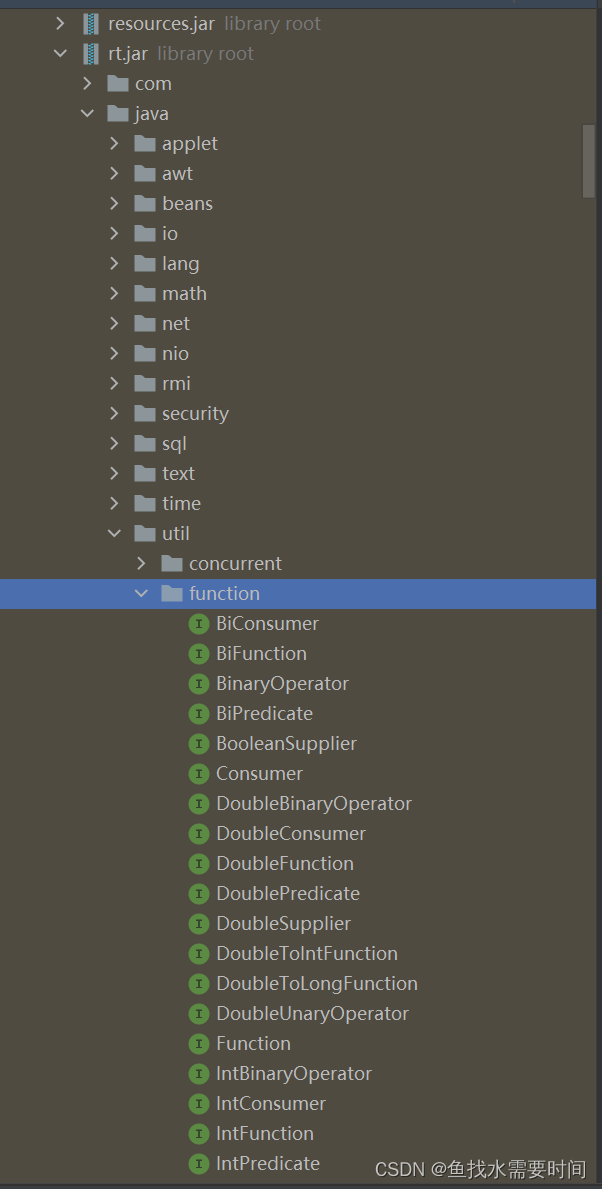Click the BiConsumer interface icon
The height and width of the screenshot is (1189, 602).
pos(198,624)
